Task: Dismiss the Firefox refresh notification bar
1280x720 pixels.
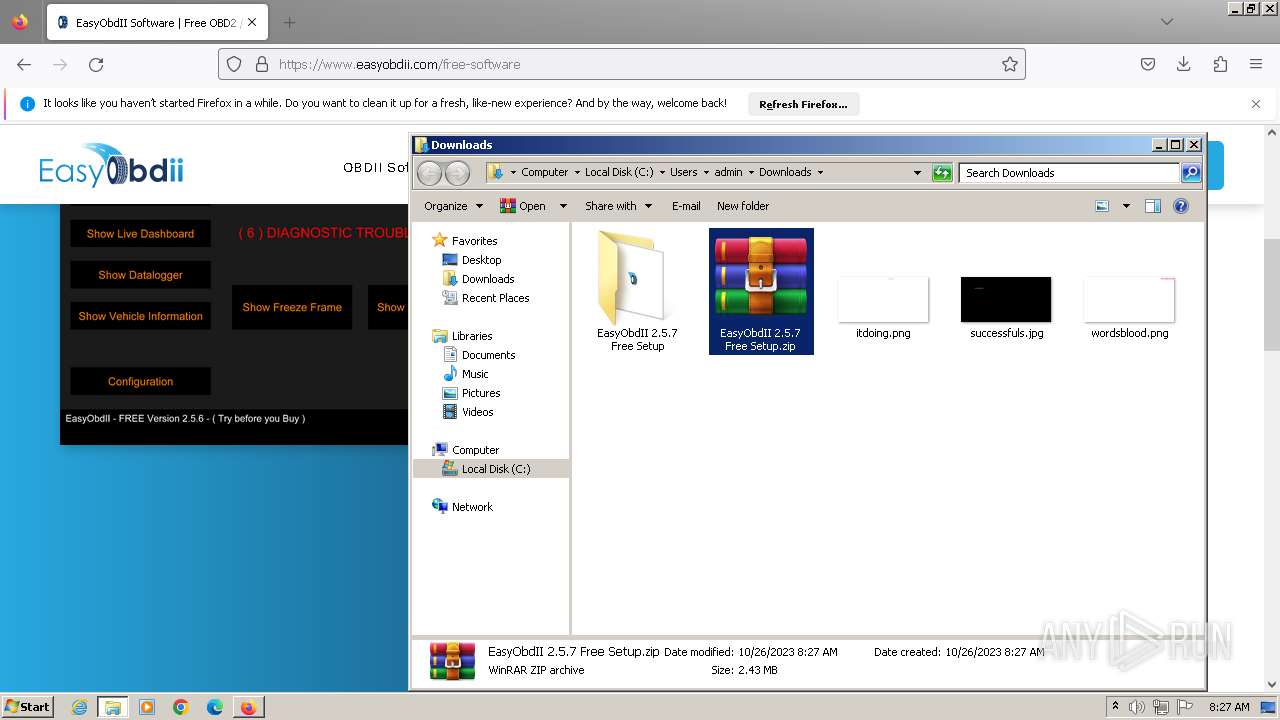Action: tap(1256, 104)
